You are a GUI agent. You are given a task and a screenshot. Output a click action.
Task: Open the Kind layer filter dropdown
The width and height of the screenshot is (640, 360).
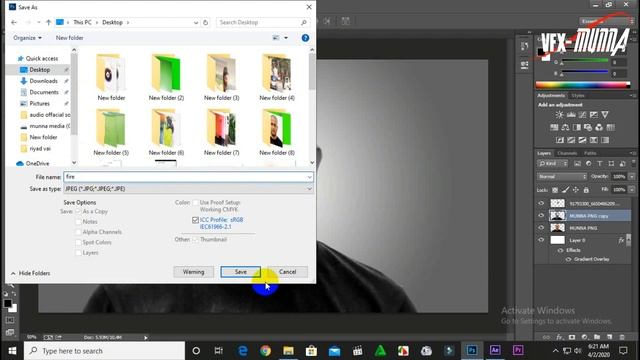click(553, 164)
